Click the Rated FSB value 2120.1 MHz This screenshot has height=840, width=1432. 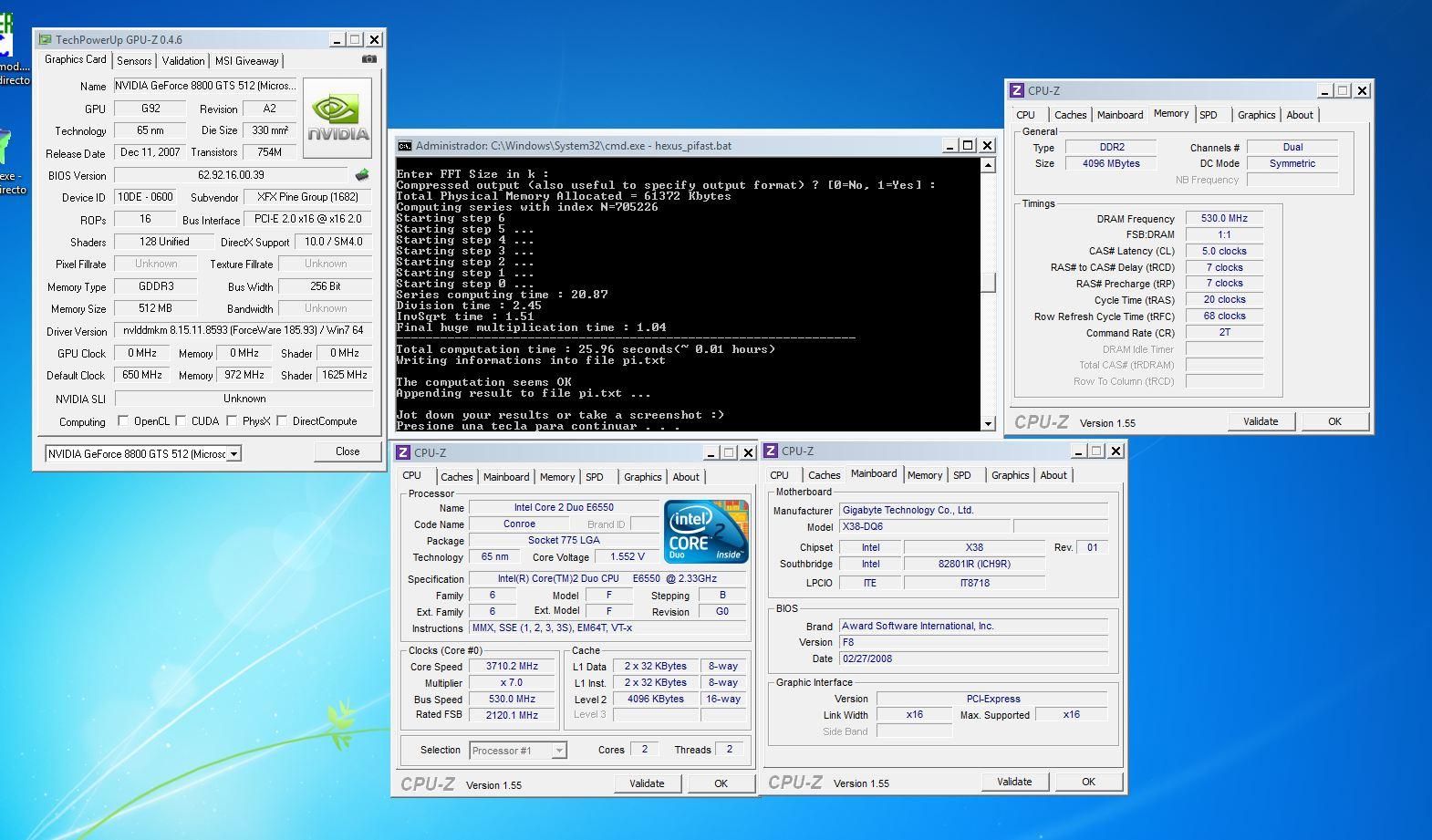[x=512, y=716]
